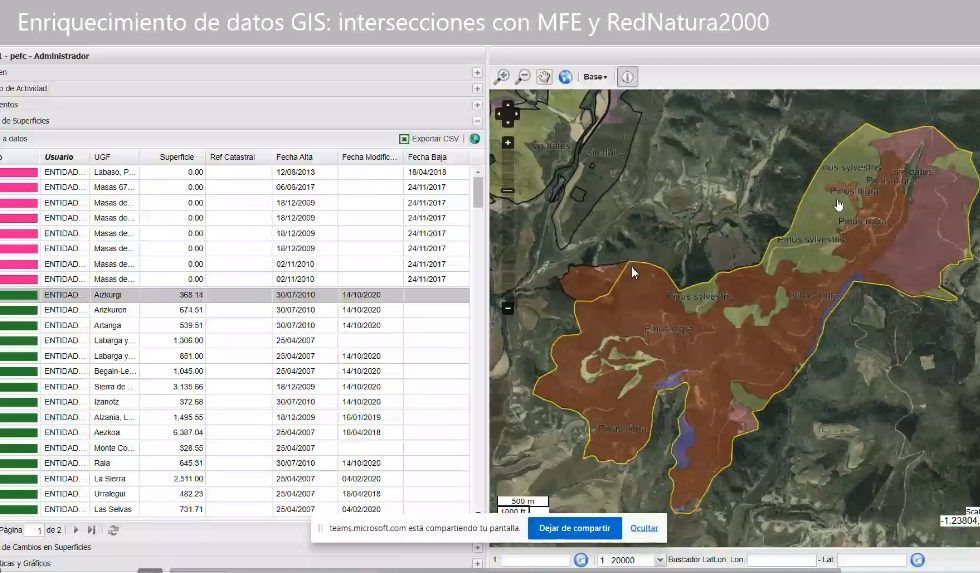
Task: Click the Lon coordinate input field
Action: (781, 560)
